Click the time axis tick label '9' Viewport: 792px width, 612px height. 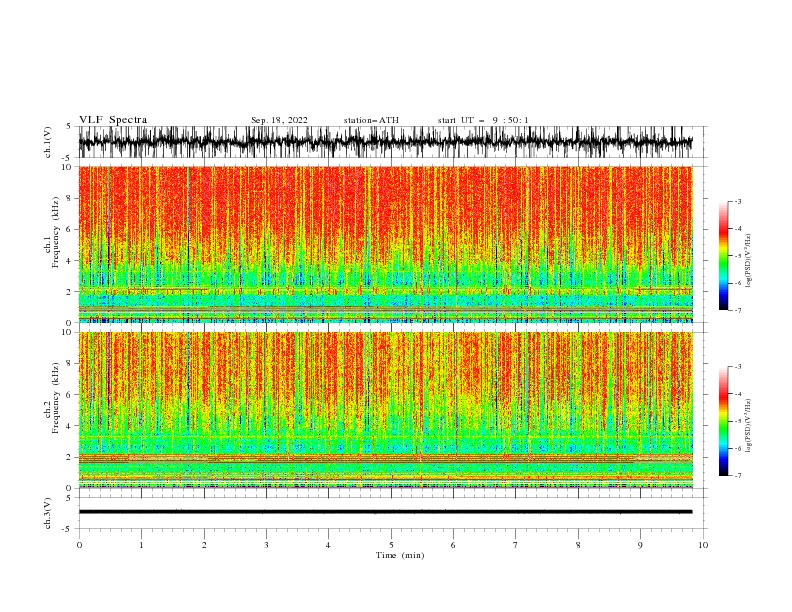pos(640,545)
